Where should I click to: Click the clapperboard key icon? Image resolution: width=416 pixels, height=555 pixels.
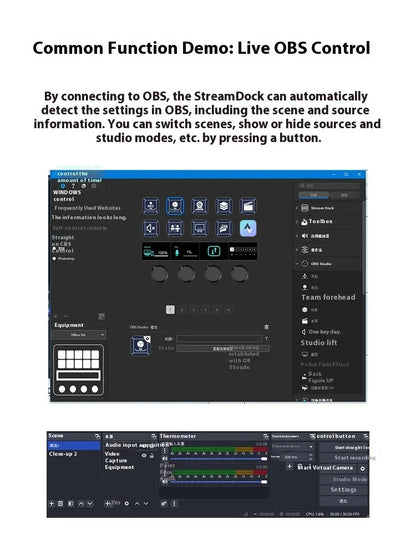(248, 206)
